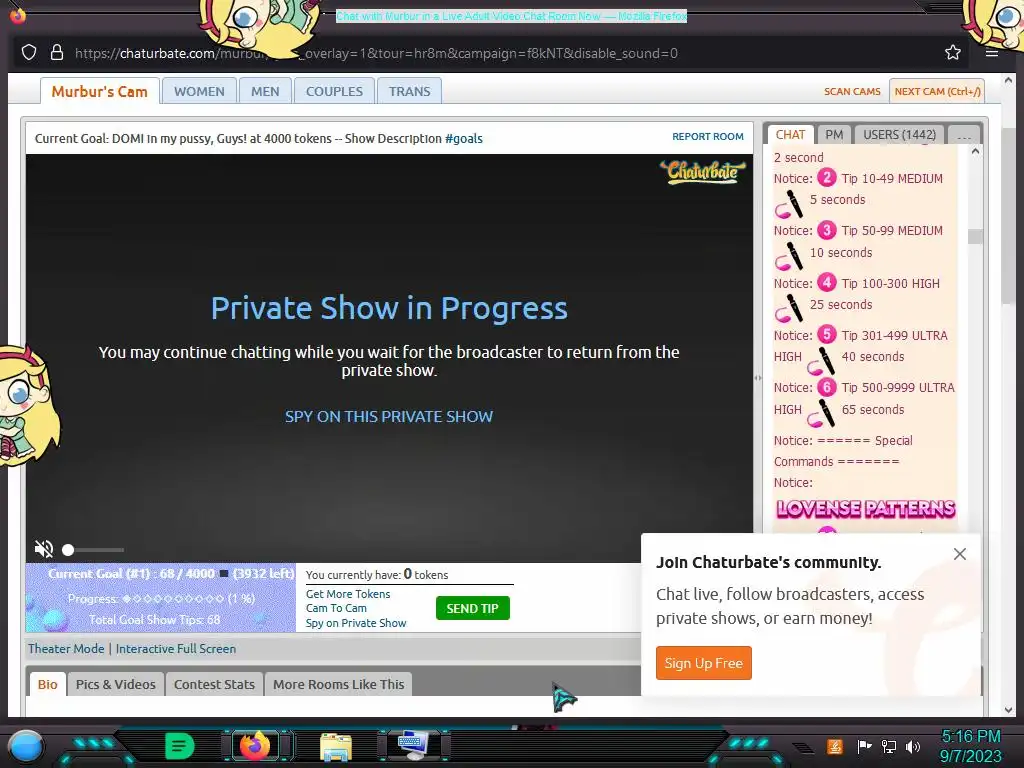Unmute the video with the speaker icon
Viewport: 1024px width, 768px height.
coord(44,549)
